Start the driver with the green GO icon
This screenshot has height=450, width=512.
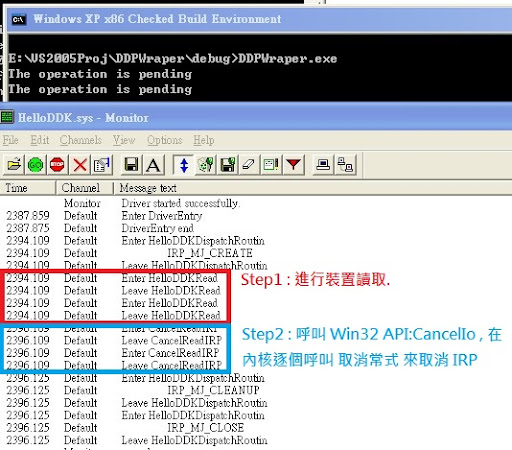coord(35,165)
